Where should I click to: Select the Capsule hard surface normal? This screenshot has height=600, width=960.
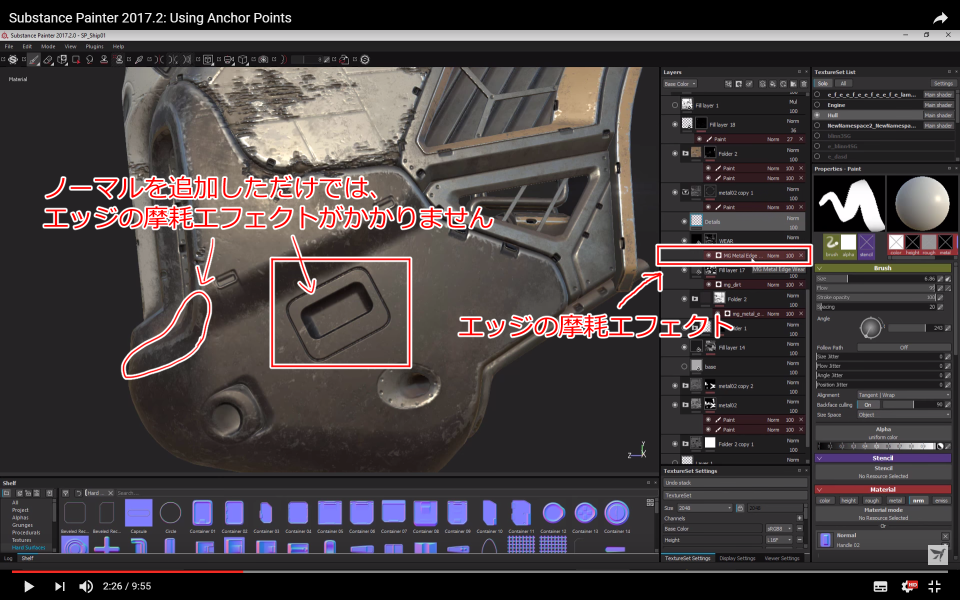coord(138,512)
